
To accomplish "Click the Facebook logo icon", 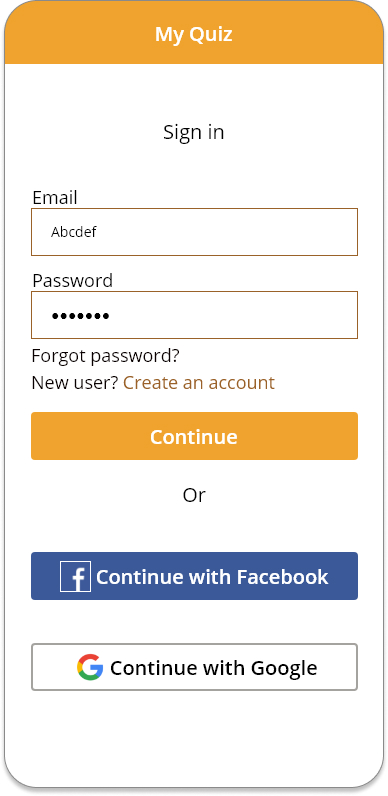I will [x=75, y=576].
